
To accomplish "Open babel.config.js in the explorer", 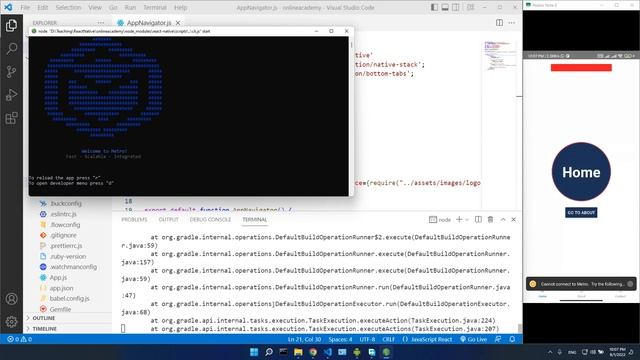I will [69, 298].
